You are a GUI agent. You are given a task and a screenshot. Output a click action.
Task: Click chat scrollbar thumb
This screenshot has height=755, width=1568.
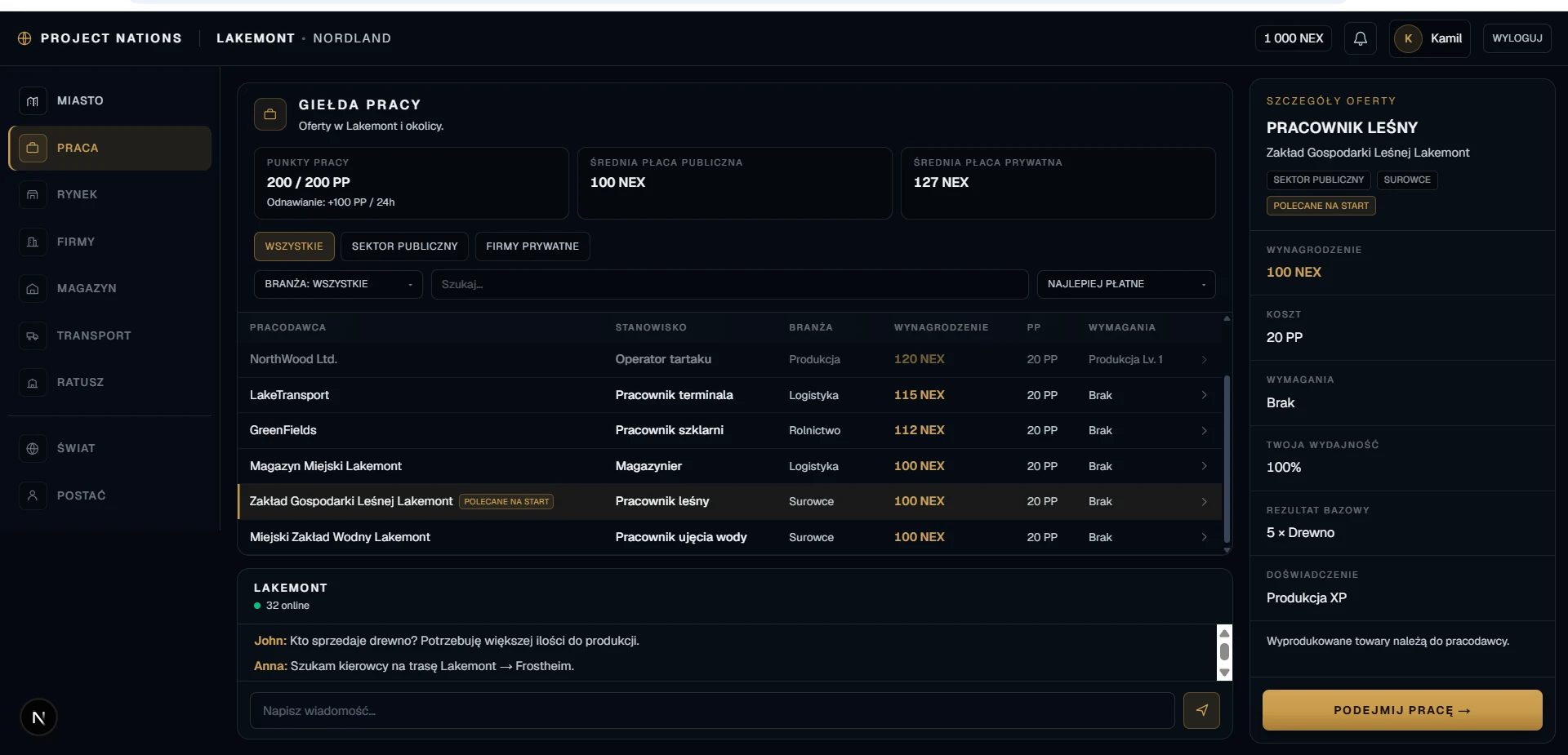[1224, 652]
